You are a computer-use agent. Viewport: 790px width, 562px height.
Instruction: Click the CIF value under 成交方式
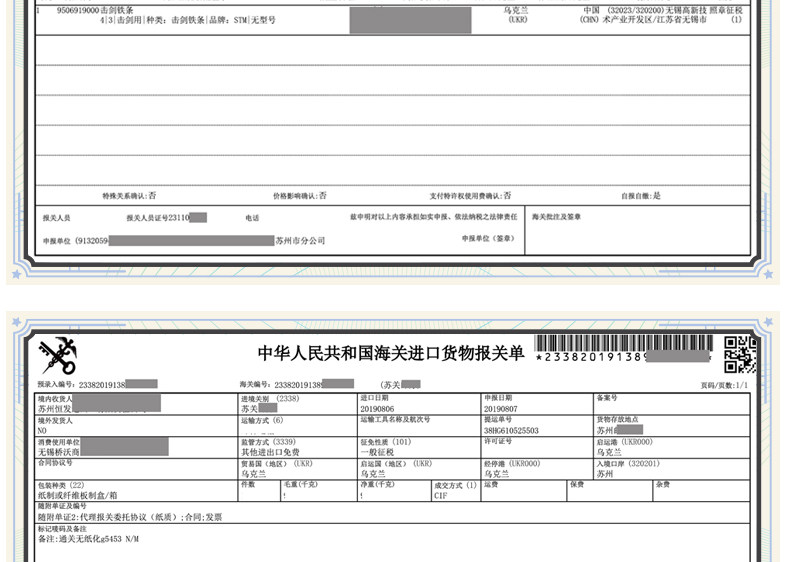440,496
